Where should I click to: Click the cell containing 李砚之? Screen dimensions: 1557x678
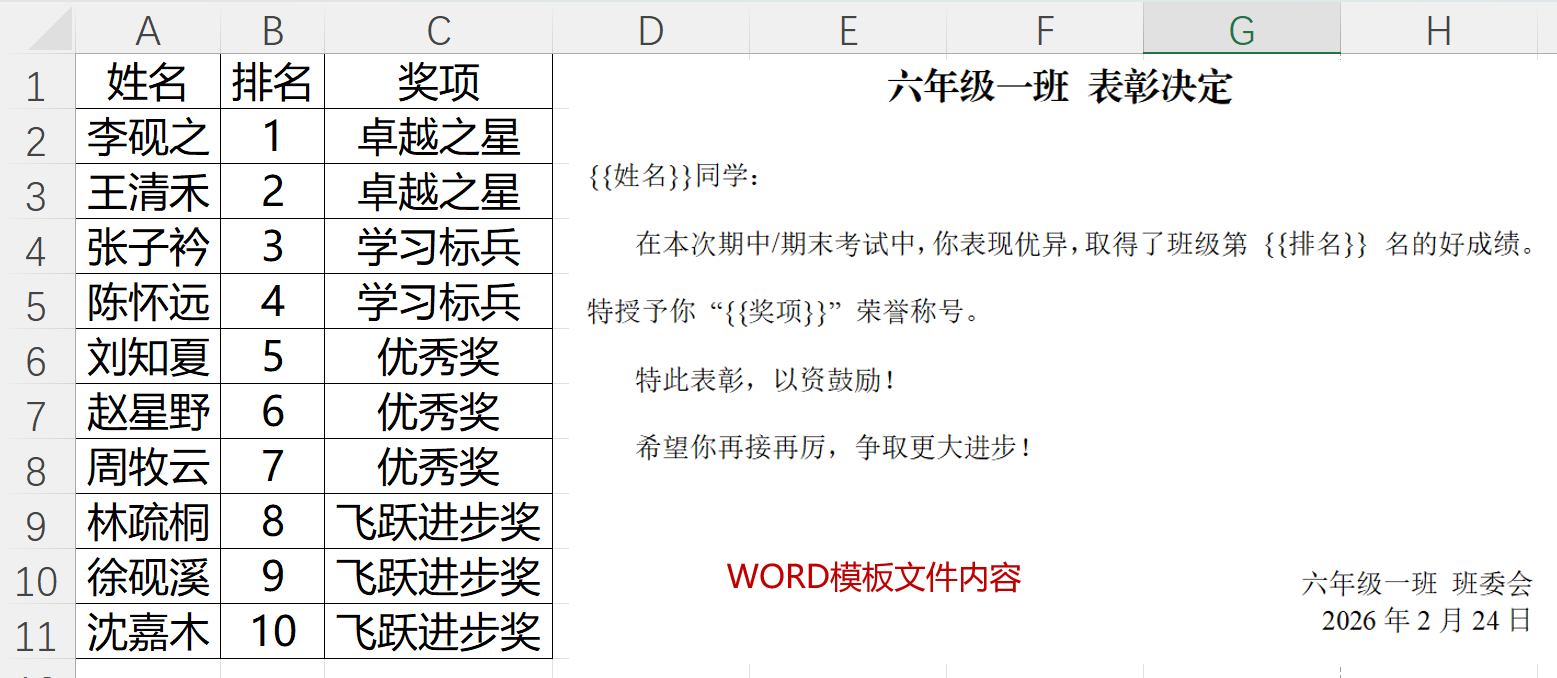pos(148,137)
